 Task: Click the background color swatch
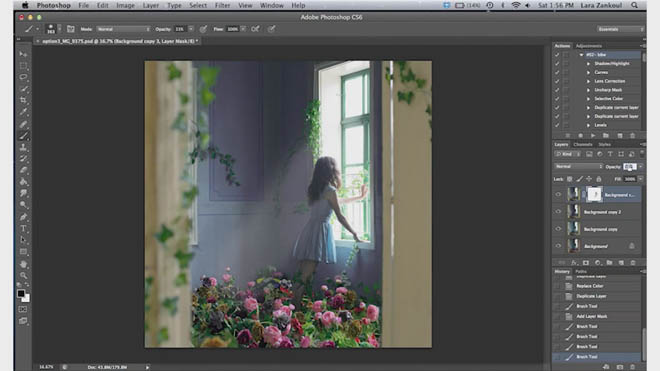pos(27,299)
